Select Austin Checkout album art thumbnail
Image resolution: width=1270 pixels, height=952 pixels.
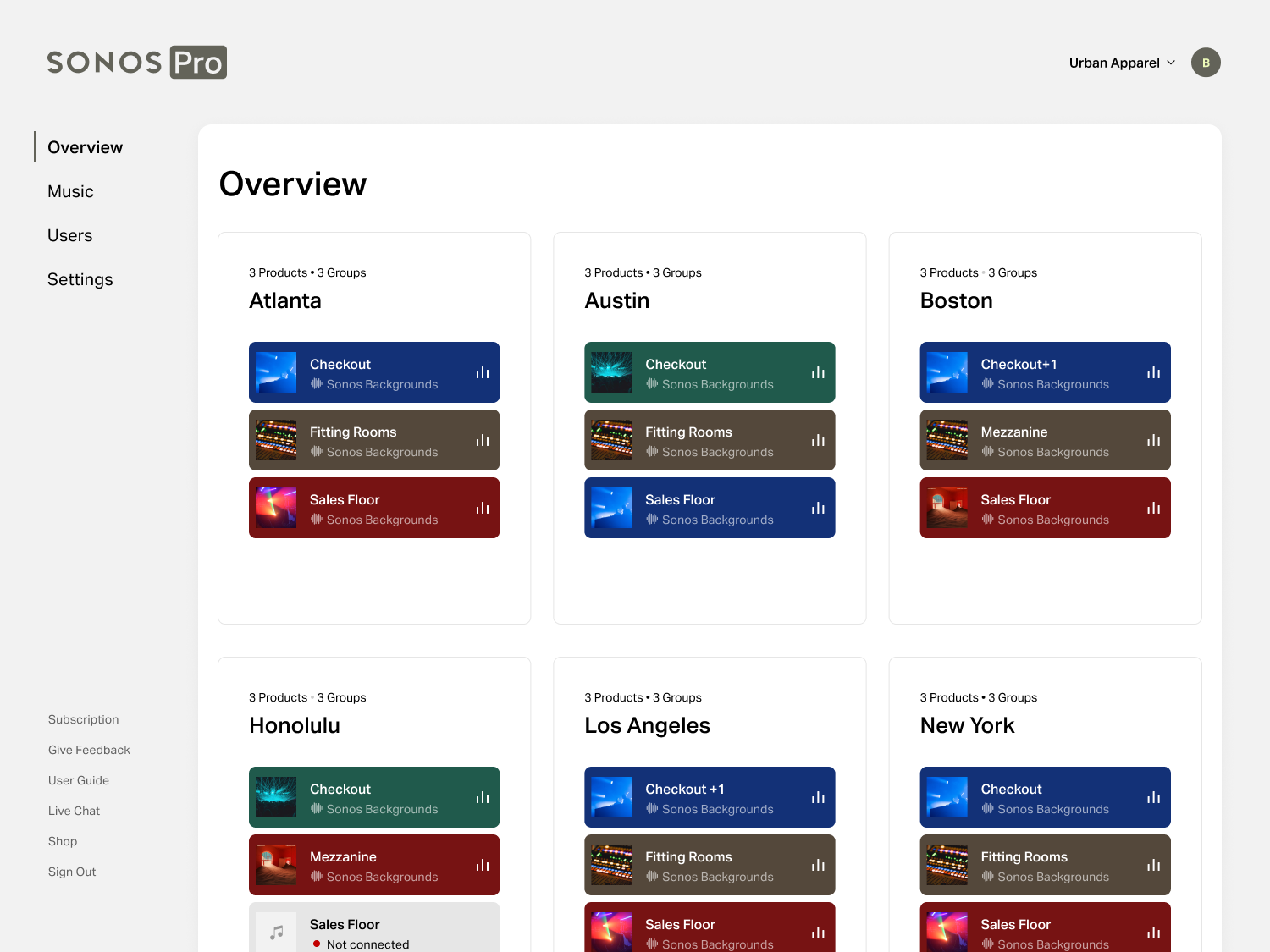pyautogui.click(x=611, y=372)
